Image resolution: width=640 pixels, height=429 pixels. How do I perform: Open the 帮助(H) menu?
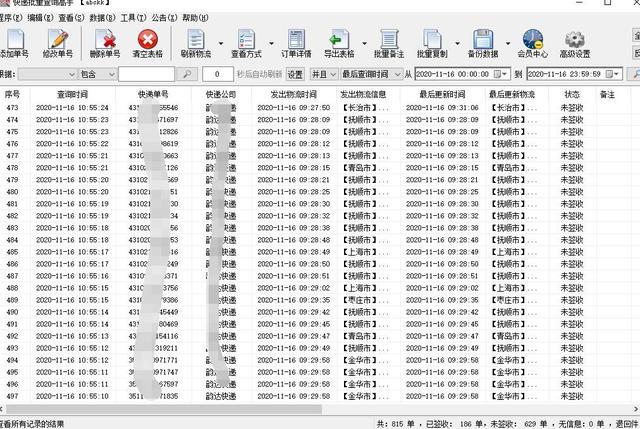195,18
